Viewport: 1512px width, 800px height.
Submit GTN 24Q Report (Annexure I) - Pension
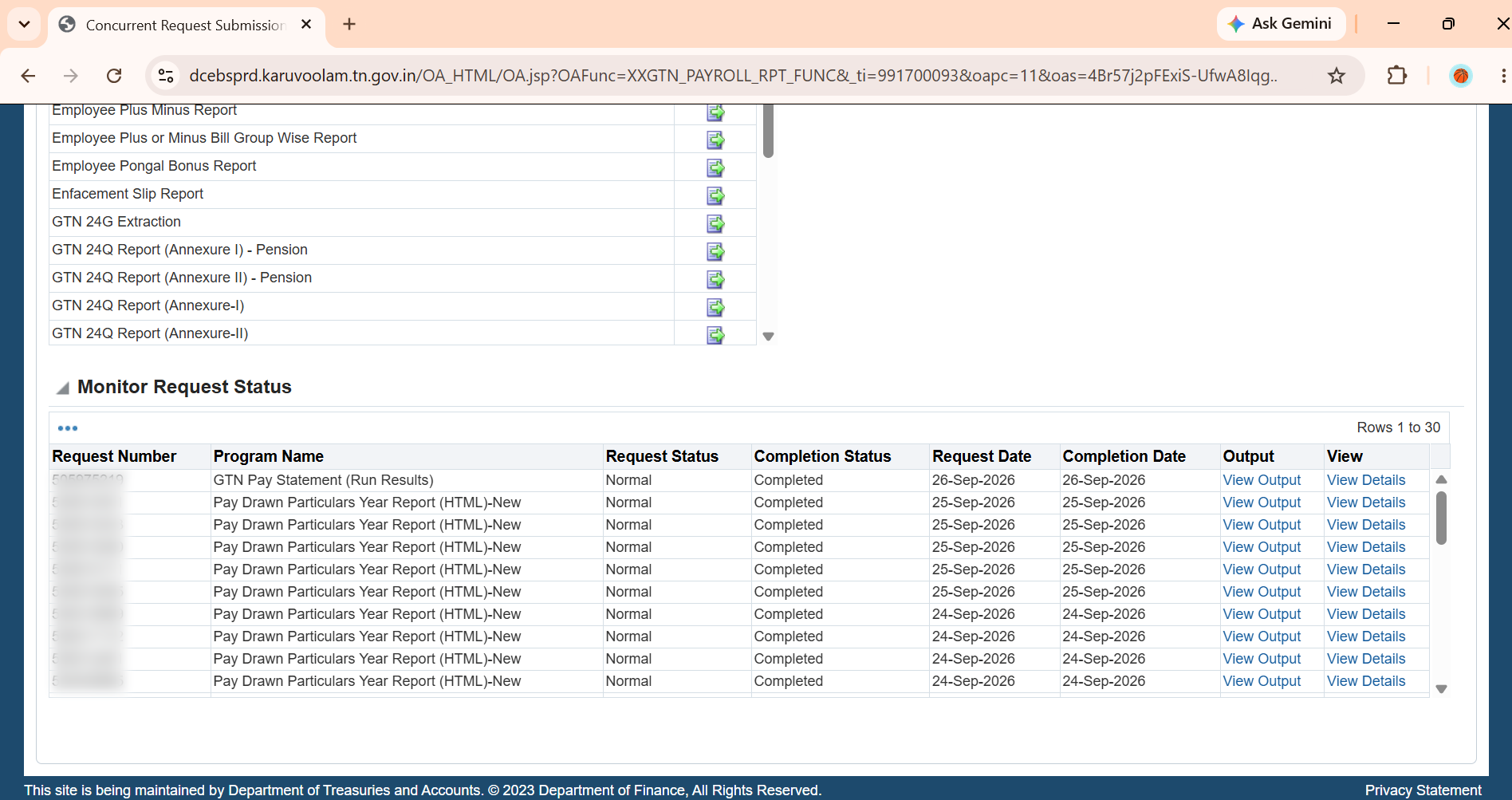coord(715,251)
